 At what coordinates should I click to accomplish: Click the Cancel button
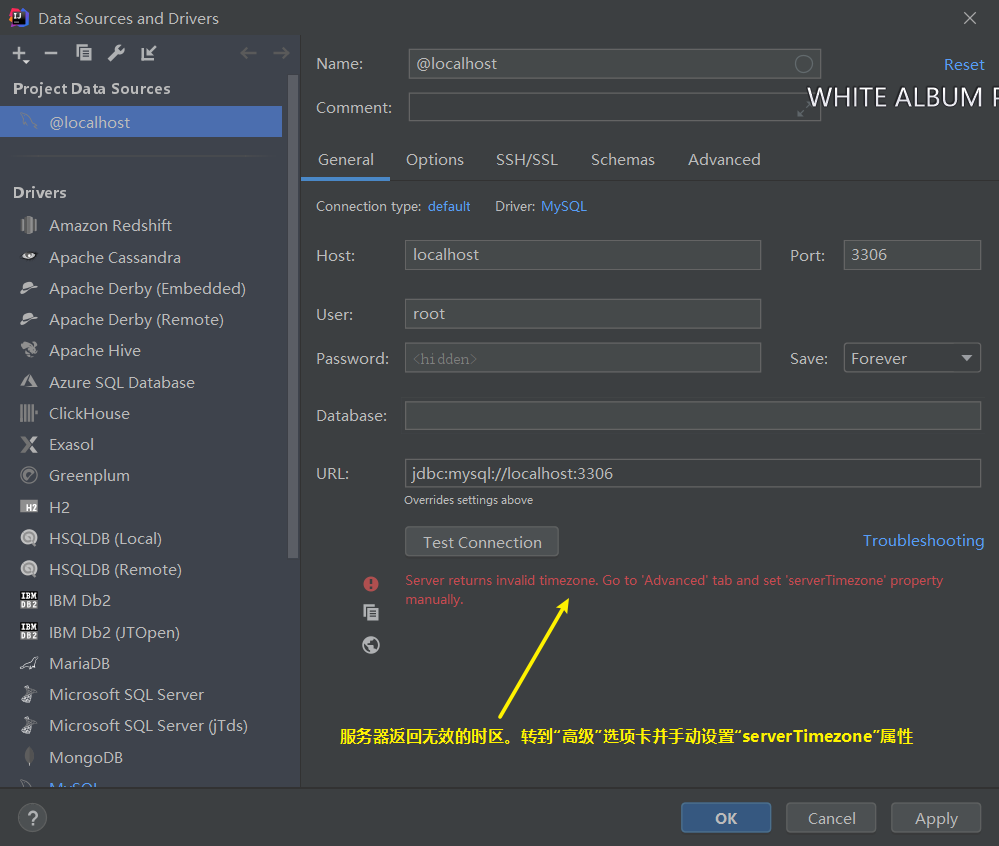point(831,818)
